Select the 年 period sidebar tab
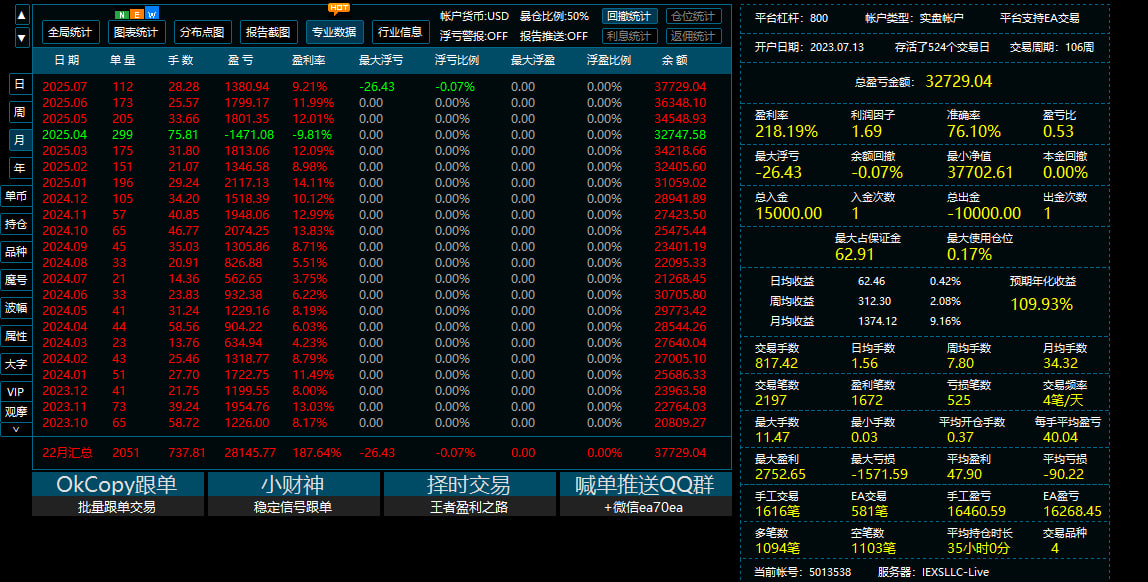The width and height of the screenshot is (1148, 582). pyautogui.click(x=20, y=168)
